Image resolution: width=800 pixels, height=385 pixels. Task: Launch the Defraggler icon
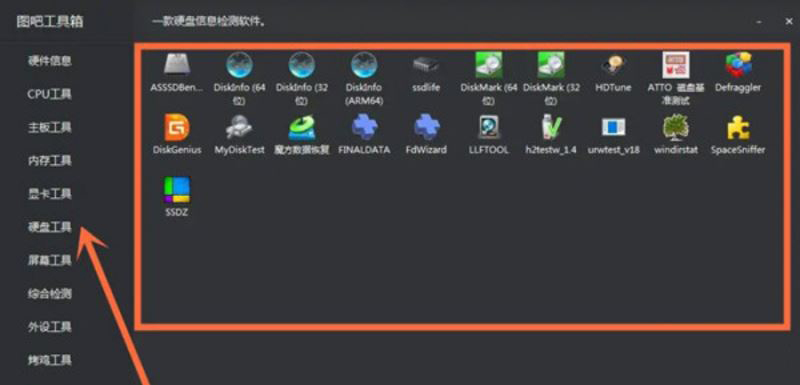(738, 65)
